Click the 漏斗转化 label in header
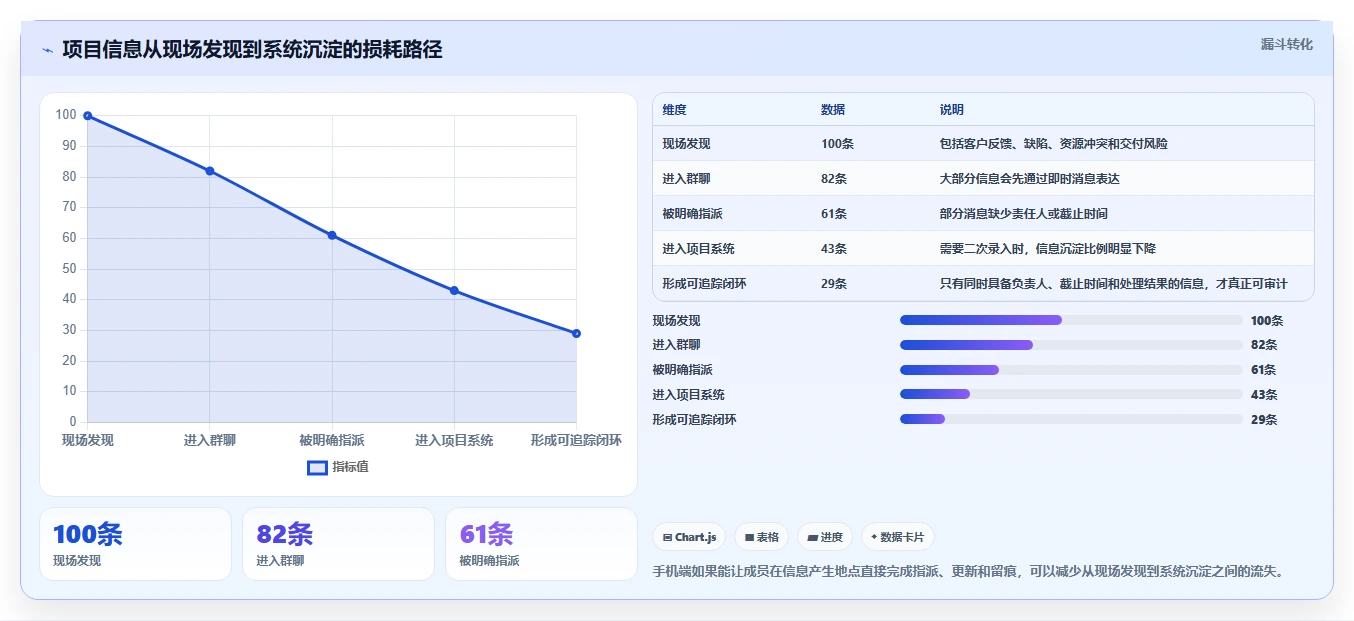The image size is (1354, 621). (1286, 45)
